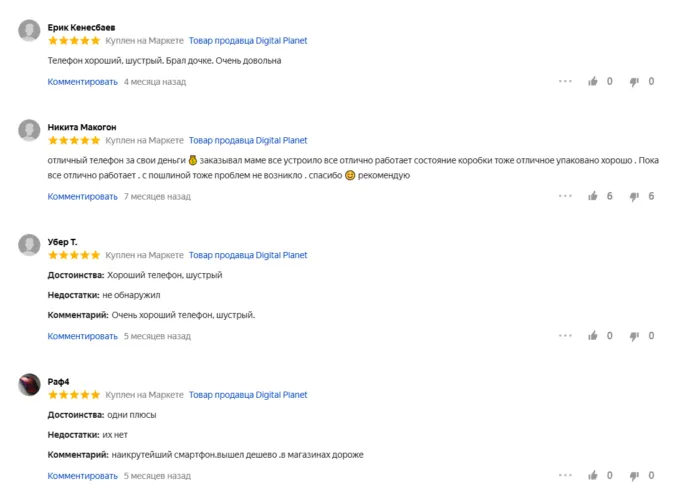680x502 pixels.
Task: Click Комментировать under Ерик Кенесбаев's review
Action: click(83, 82)
